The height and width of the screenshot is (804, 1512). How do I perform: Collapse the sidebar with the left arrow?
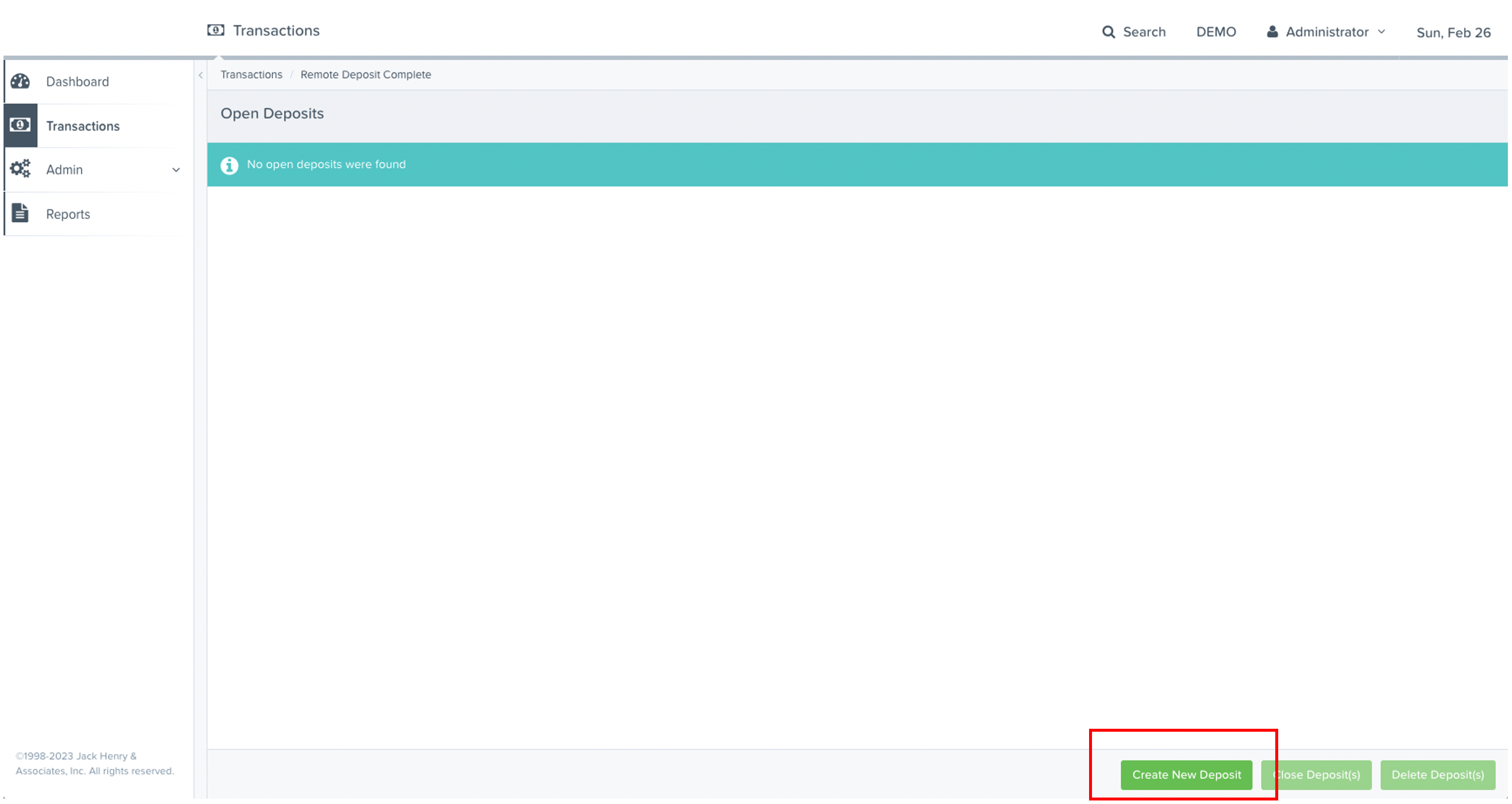point(201,75)
